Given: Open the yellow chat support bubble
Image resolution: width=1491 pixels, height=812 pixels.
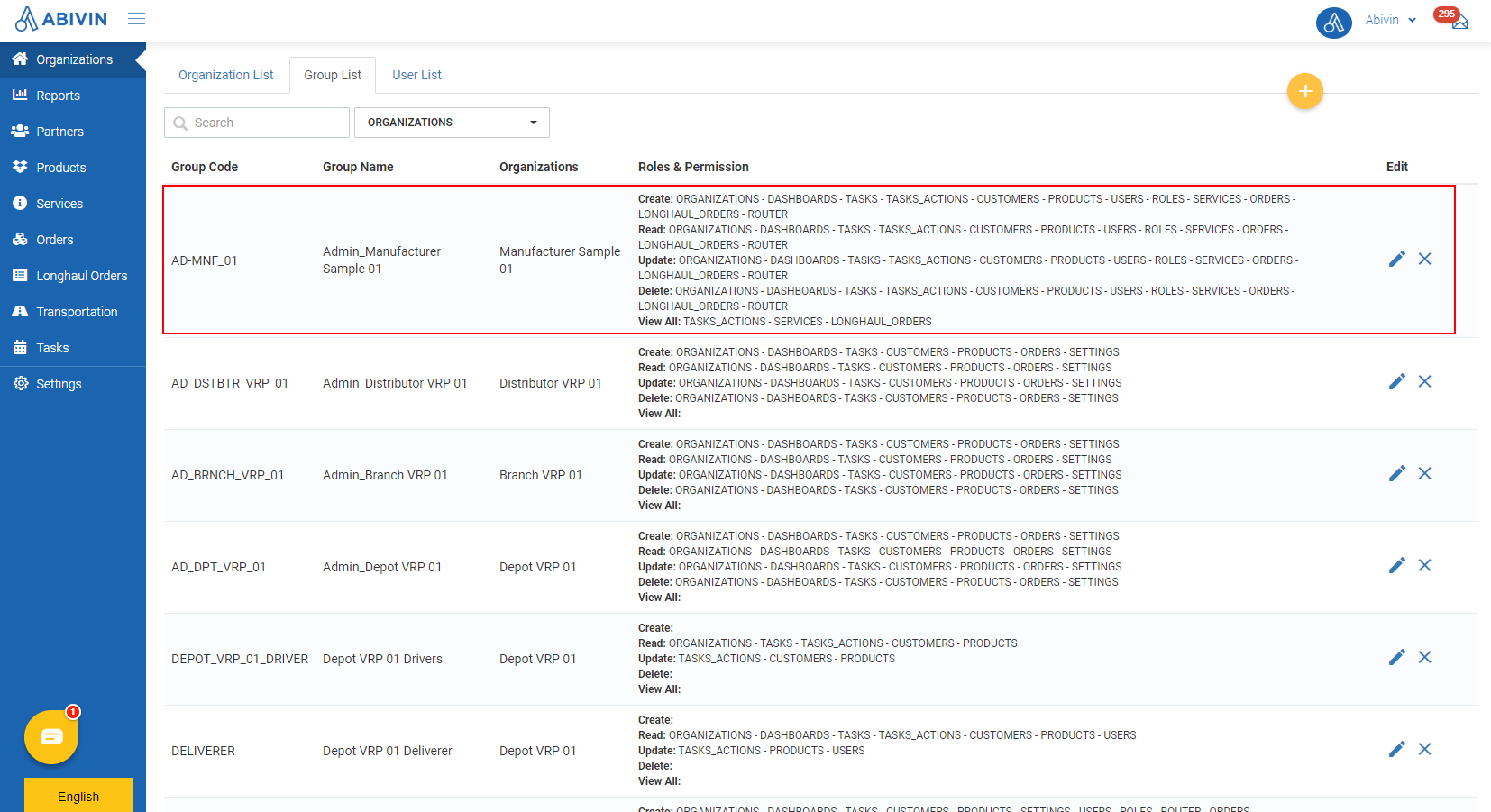Looking at the screenshot, I should pos(51,737).
